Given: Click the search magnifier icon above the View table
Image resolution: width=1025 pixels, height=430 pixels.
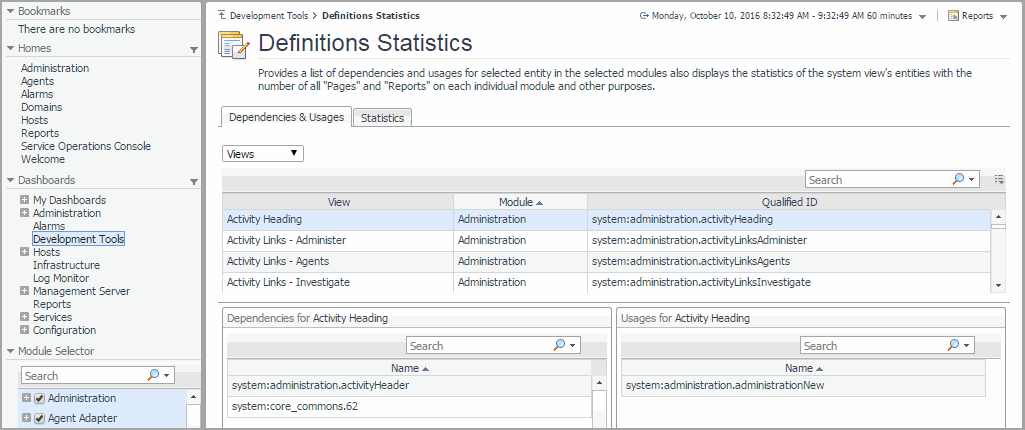Looking at the screenshot, I should pos(958,180).
